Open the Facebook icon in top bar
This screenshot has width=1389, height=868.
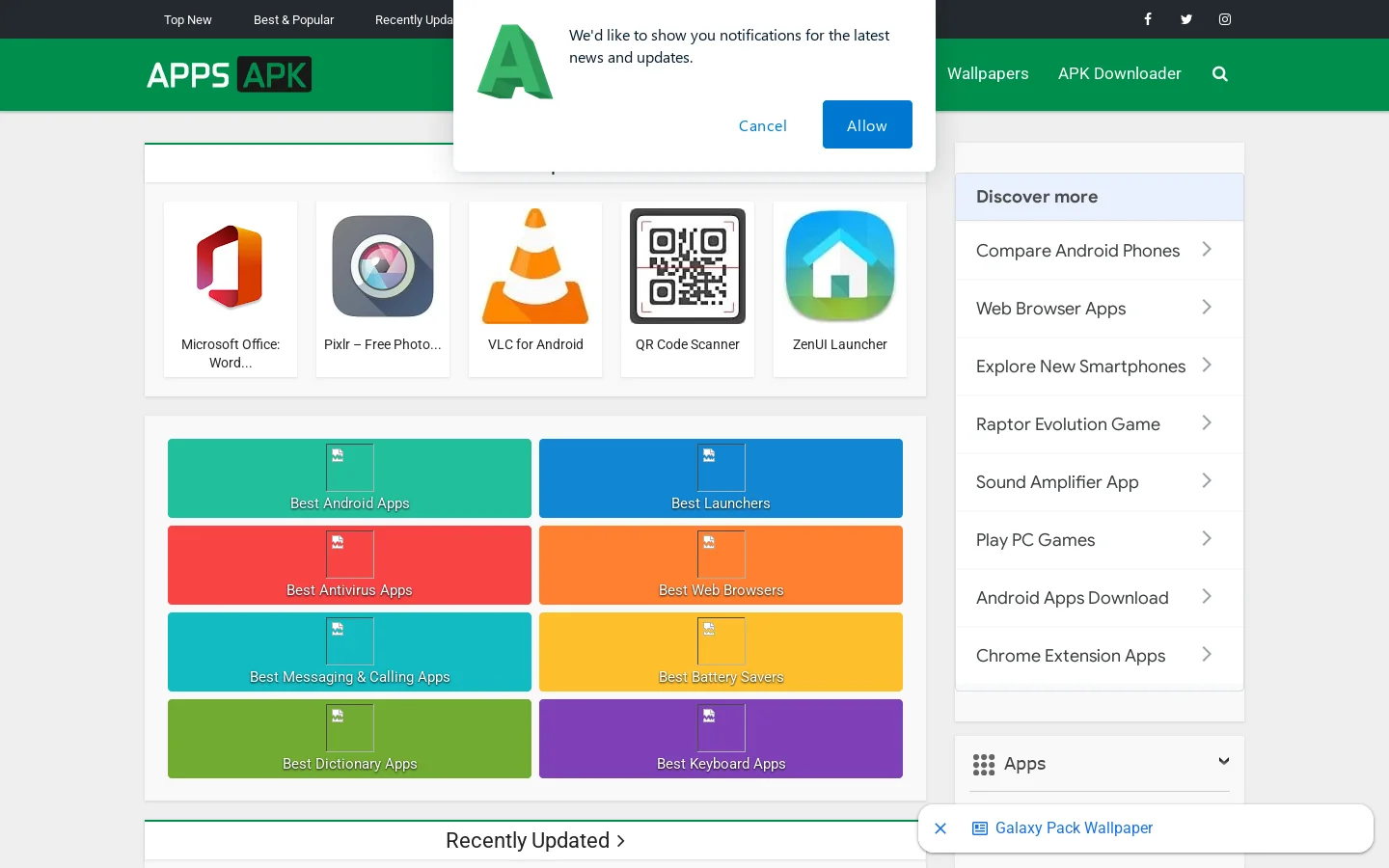[x=1148, y=19]
